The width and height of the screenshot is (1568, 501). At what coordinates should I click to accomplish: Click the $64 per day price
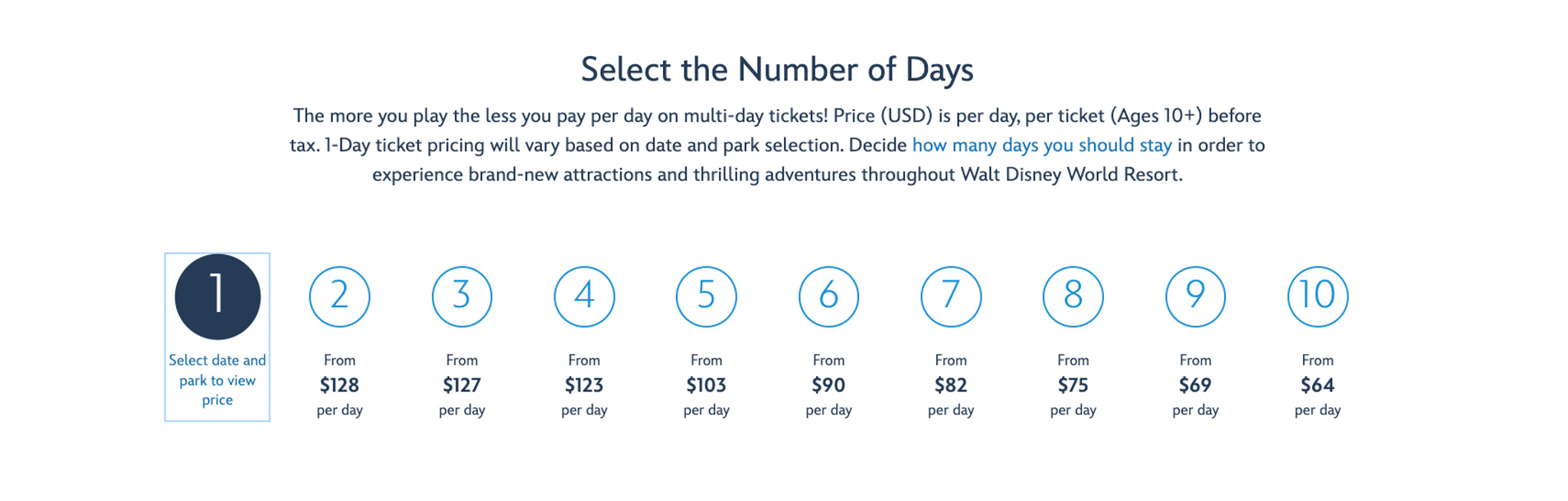click(1318, 385)
